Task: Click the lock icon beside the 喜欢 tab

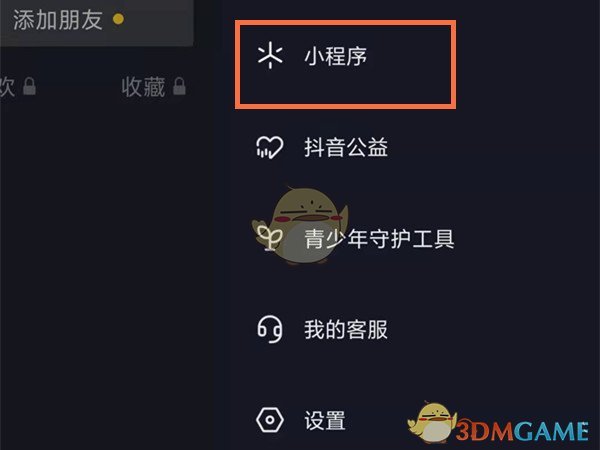Action: pos(29,86)
